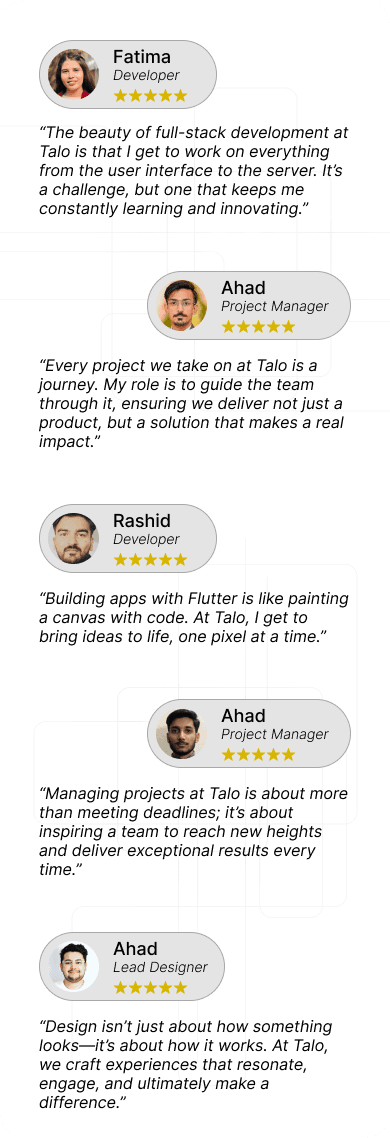
Task: Click Developer label under Rashid
Action: 146,539
